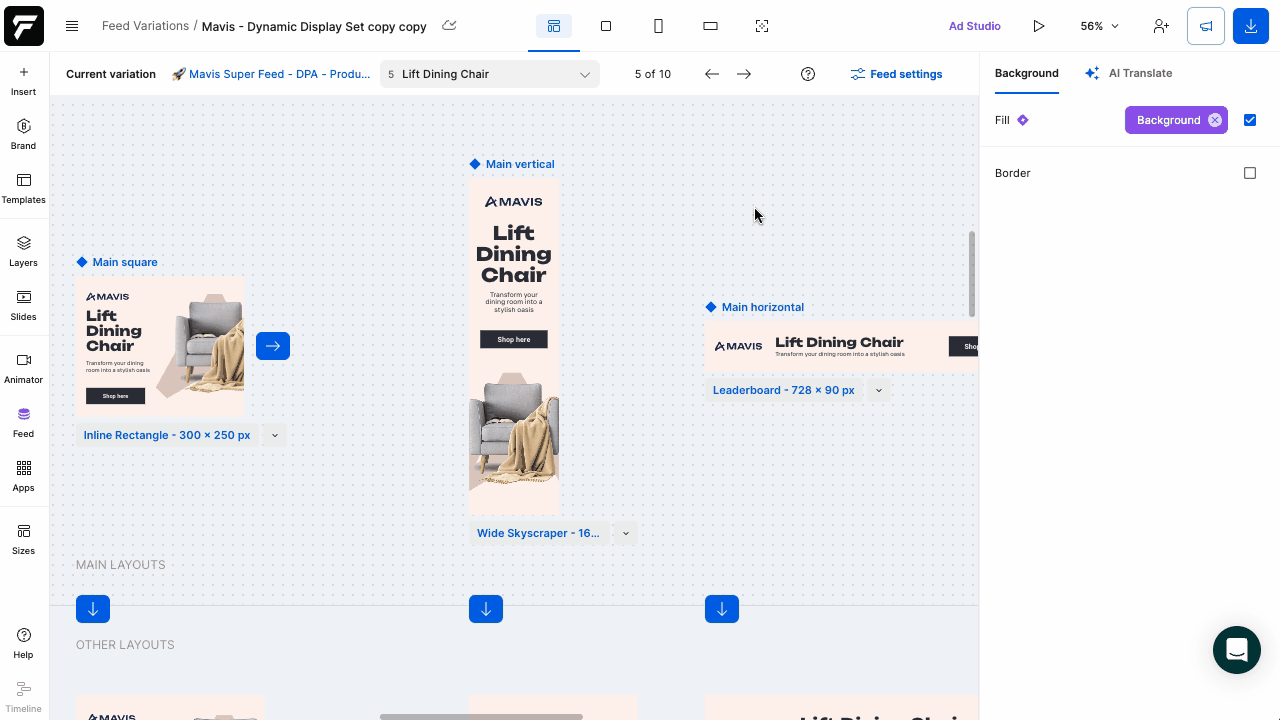Toggle the Border checkbox

1250,173
